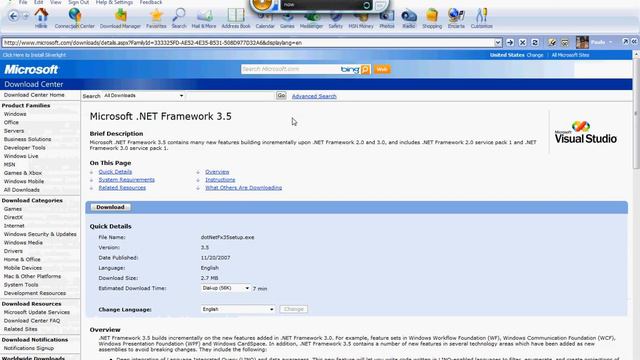
Task: Open the Calendar toolbar icon
Action: pyautogui.click(x=265, y=19)
